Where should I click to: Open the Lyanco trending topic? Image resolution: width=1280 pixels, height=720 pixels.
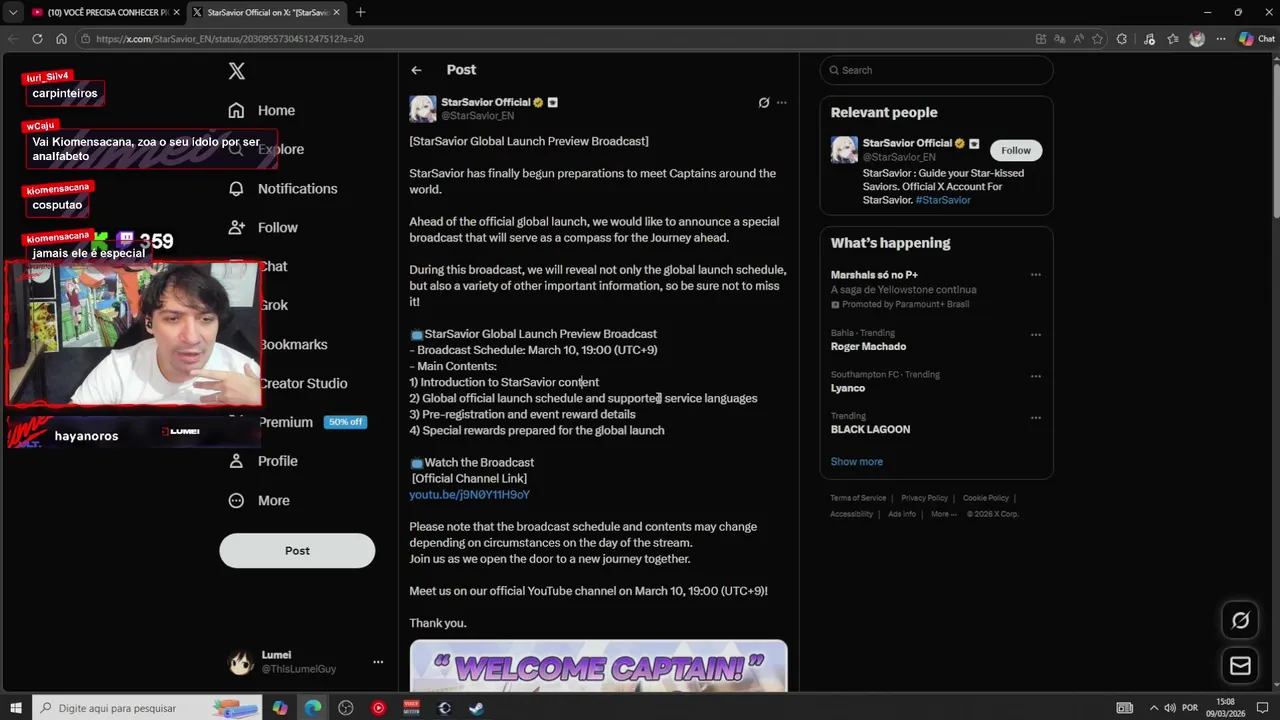[848, 388]
